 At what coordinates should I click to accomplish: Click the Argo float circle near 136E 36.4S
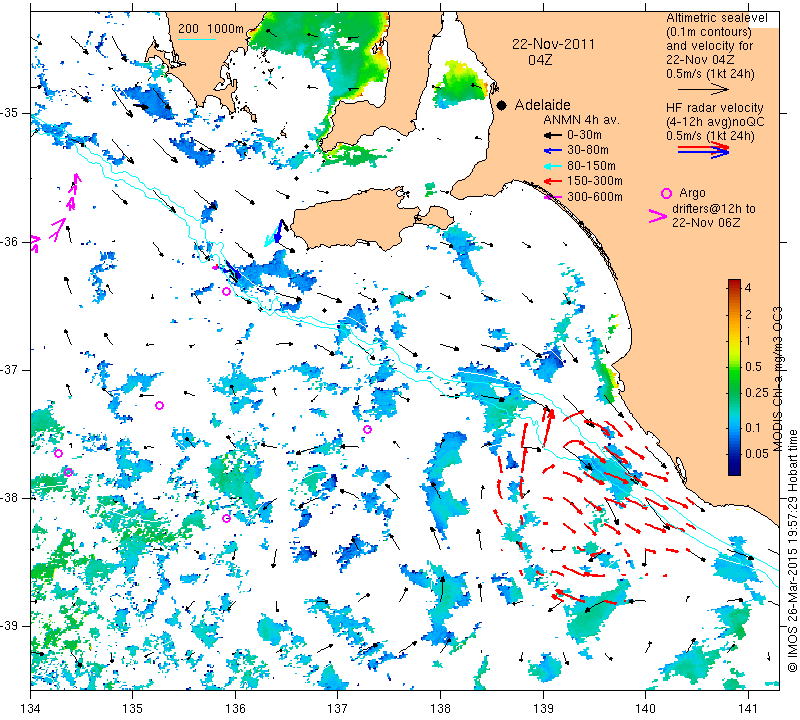227,292
